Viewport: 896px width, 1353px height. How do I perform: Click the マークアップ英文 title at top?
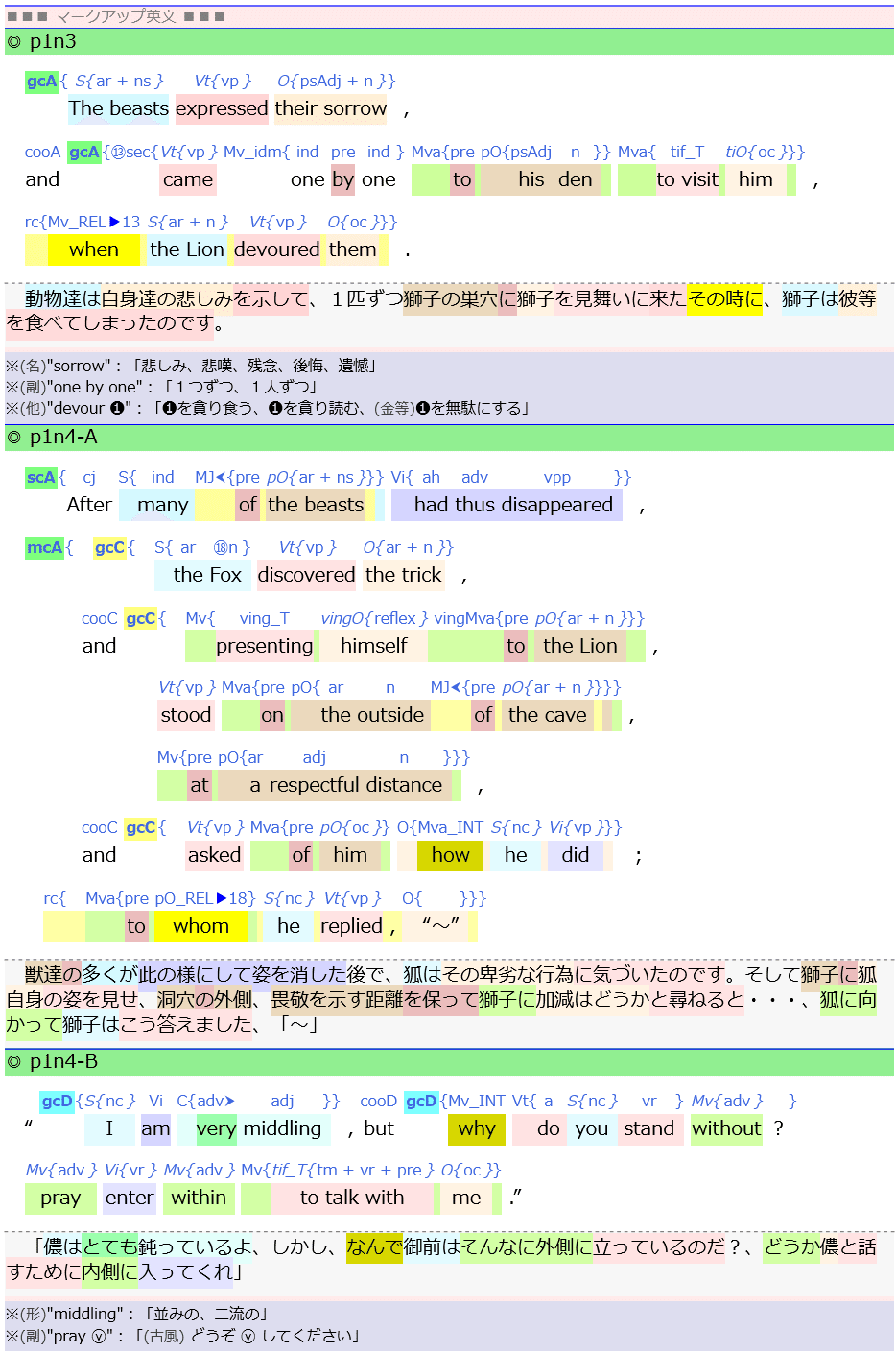pyautogui.click(x=115, y=16)
